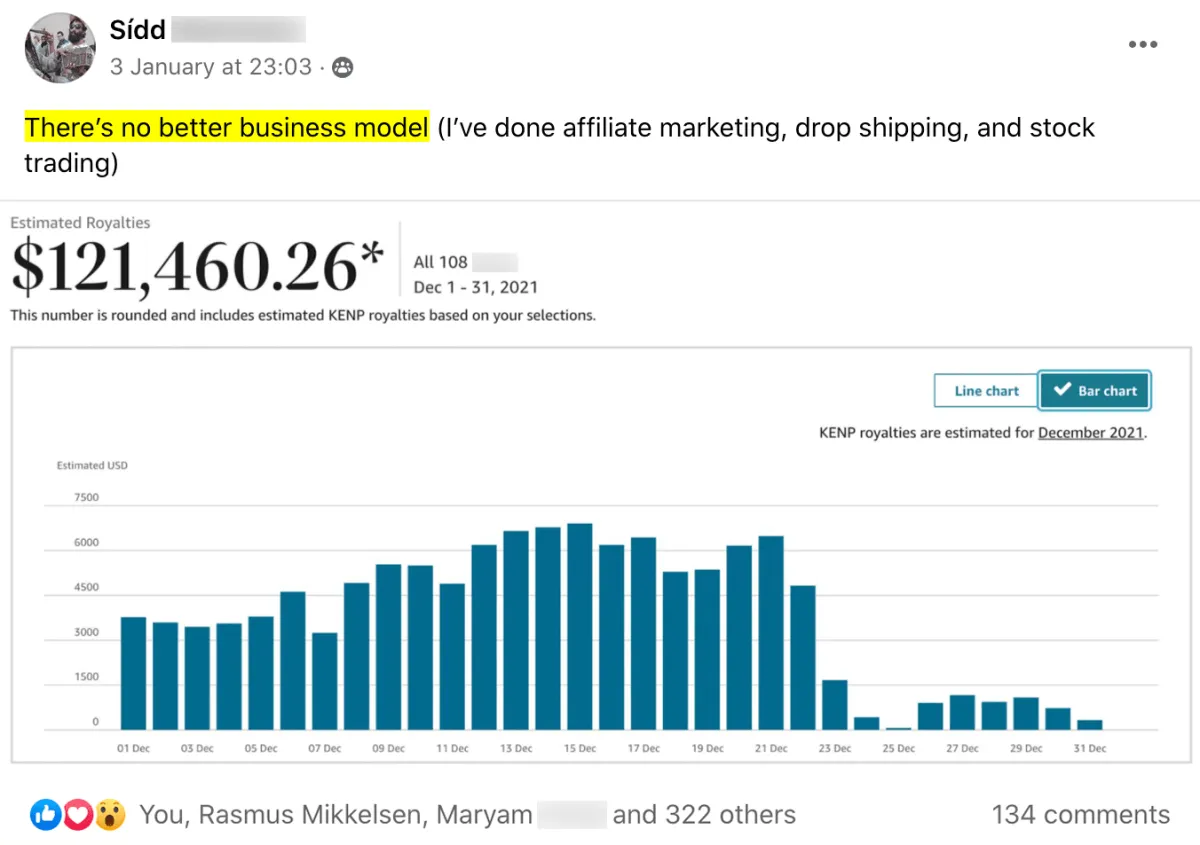Click the Wow face reaction icon

(x=110, y=815)
